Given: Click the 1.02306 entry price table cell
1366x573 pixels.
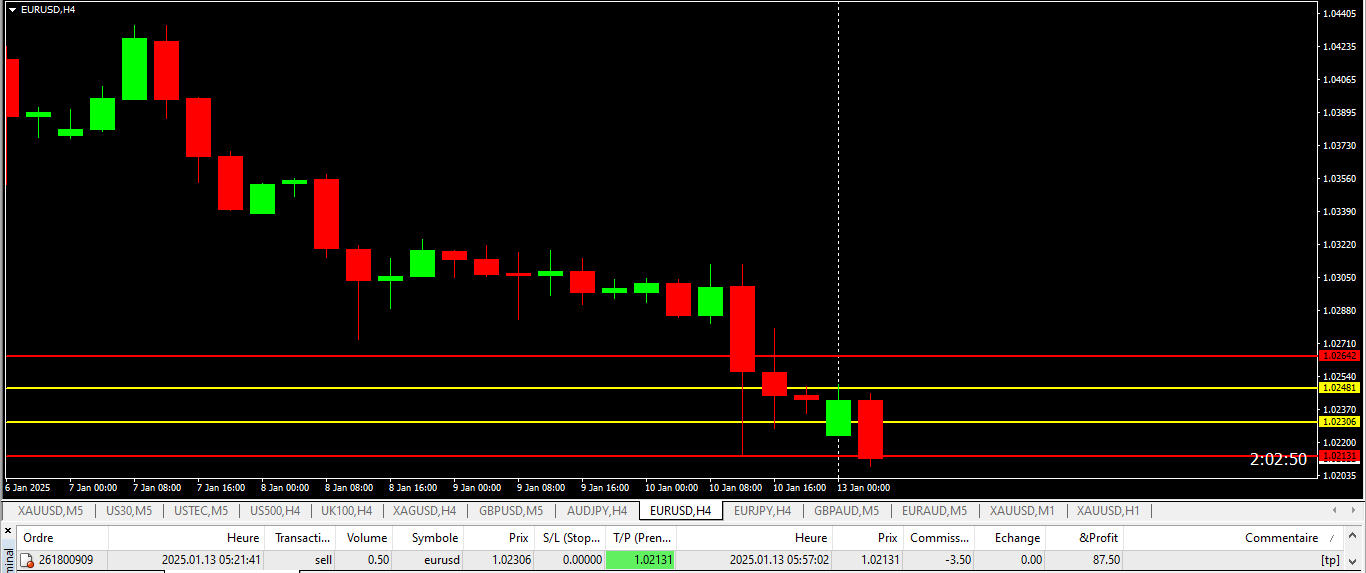Looking at the screenshot, I should [510, 560].
